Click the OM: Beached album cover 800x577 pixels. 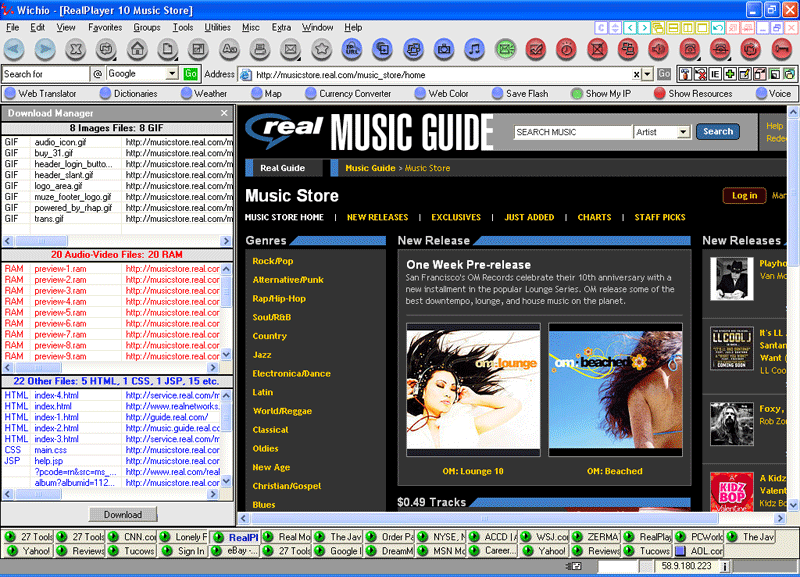click(x=615, y=390)
